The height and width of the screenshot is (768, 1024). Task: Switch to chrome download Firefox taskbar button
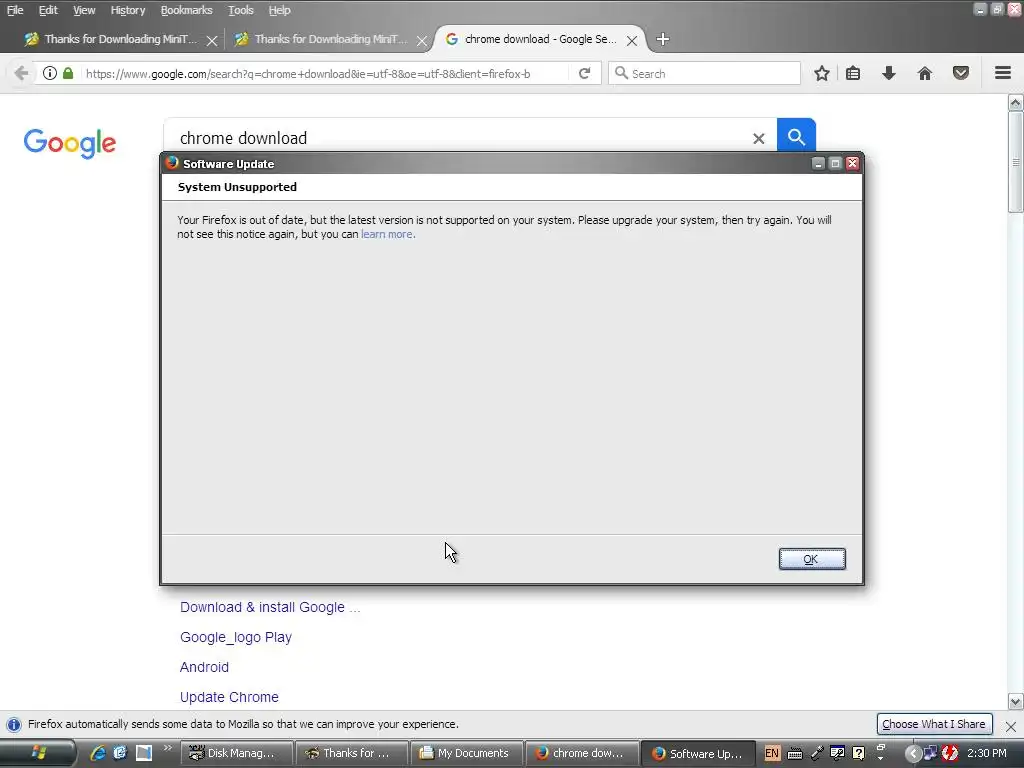click(583, 753)
